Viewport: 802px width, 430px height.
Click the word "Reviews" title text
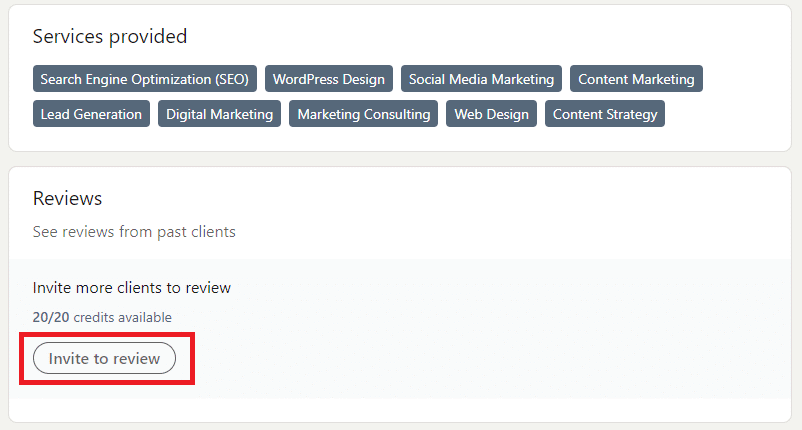[x=68, y=198]
